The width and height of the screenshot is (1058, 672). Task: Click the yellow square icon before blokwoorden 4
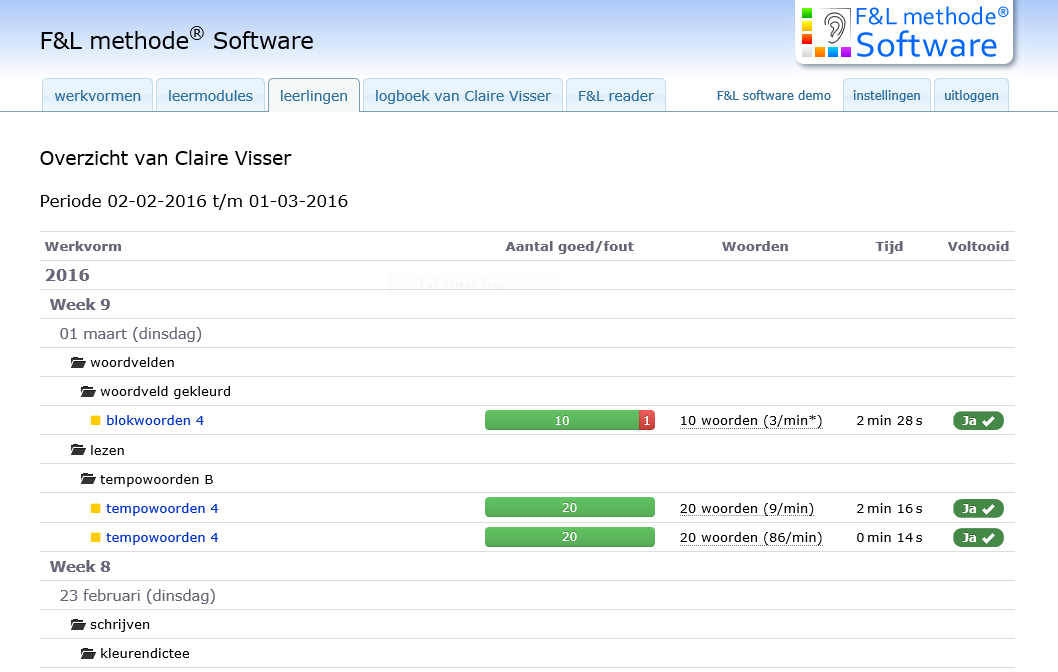click(x=96, y=421)
